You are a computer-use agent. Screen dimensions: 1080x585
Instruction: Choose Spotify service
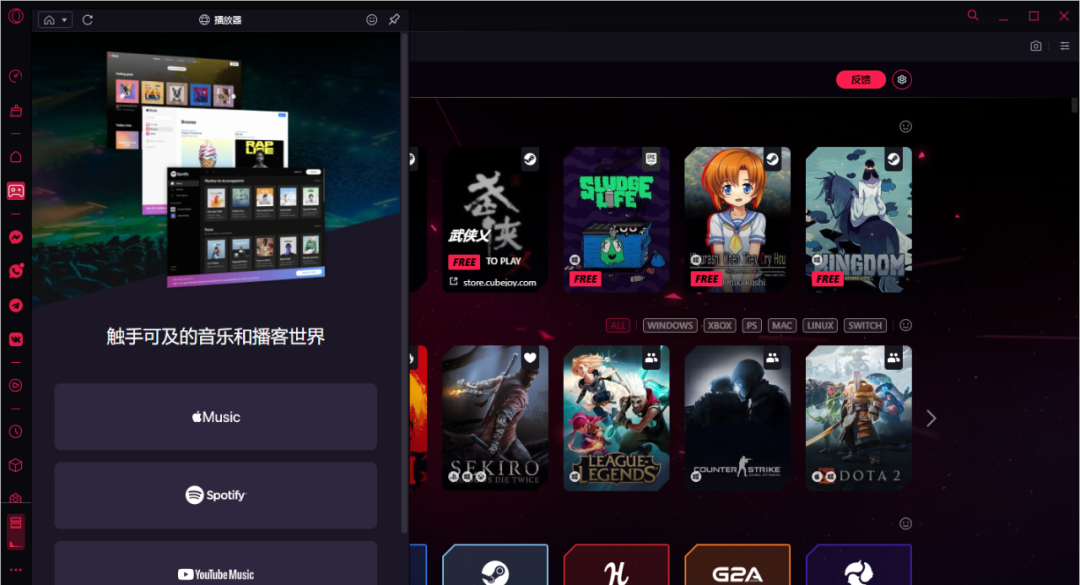point(216,495)
